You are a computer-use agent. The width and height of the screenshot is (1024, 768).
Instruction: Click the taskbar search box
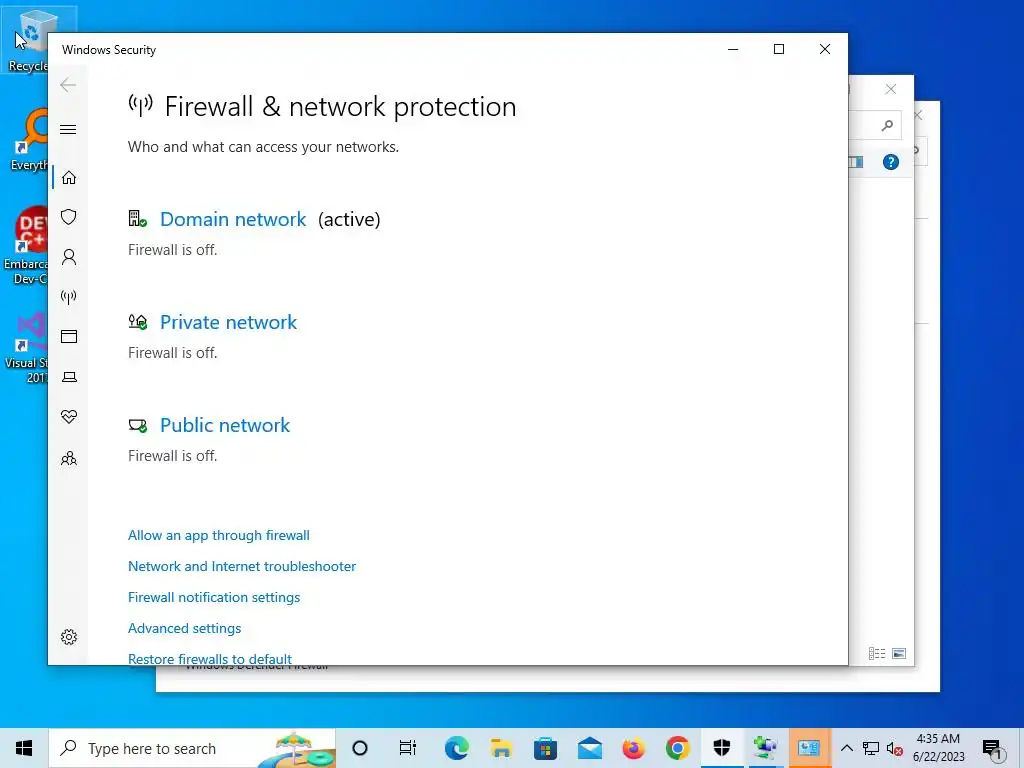[x=192, y=748]
